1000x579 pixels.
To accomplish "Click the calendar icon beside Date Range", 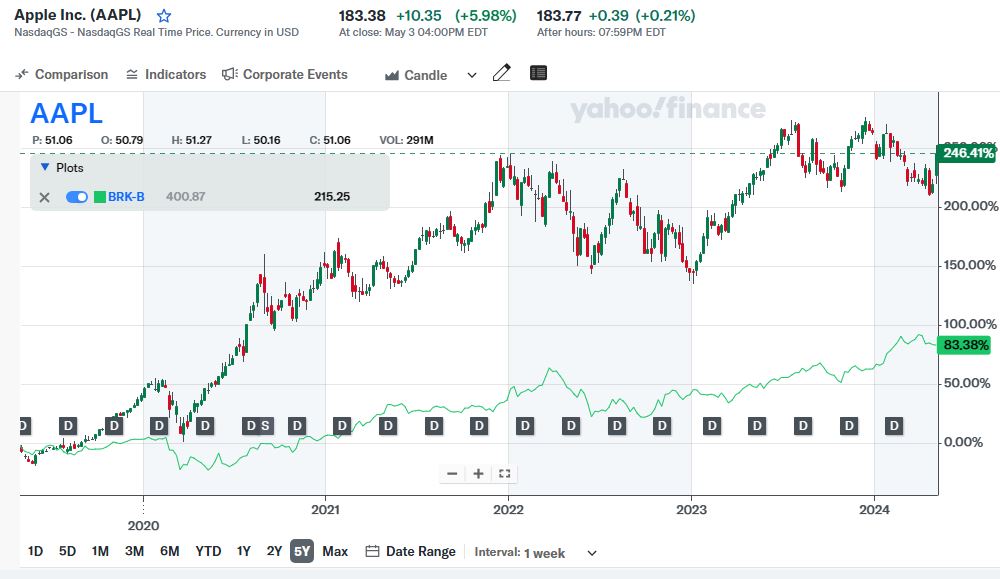I will point(372,552).
